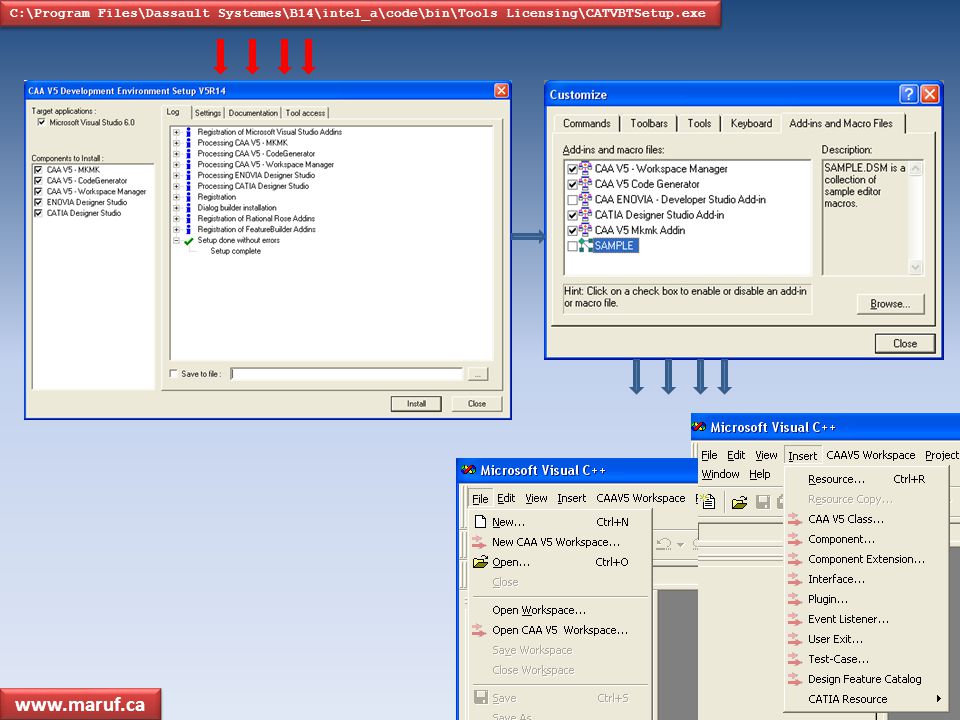Click Close in the CAA V5 Setup dialog
Image resolution: width=960 pixels, height=720 pixels.
pyautogui.click(x=477, y=403)
